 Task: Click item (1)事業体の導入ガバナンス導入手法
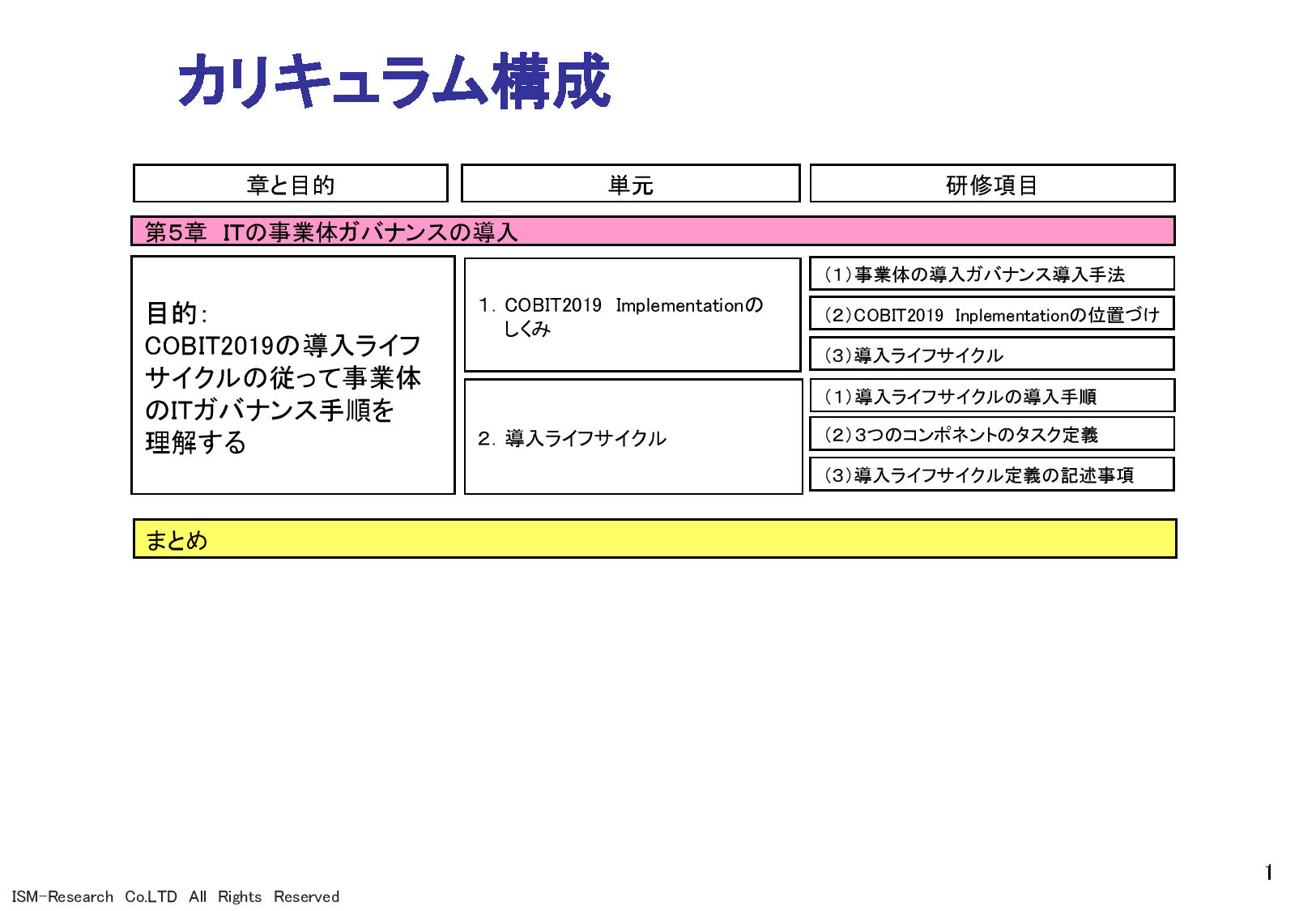(992, 274)
